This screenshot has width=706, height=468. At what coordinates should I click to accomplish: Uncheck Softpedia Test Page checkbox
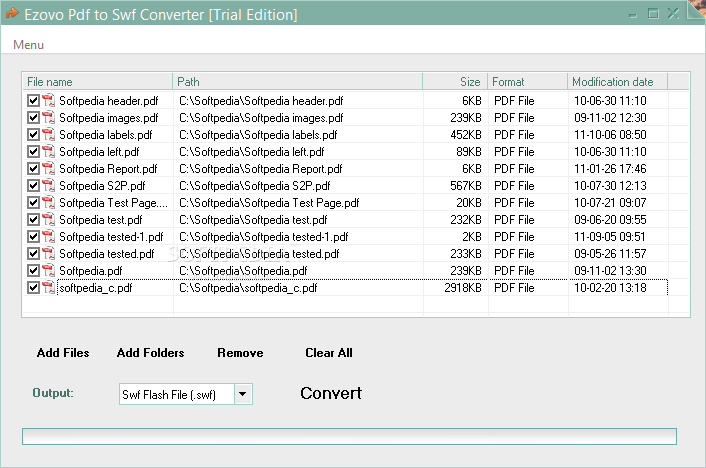[33, 203]
